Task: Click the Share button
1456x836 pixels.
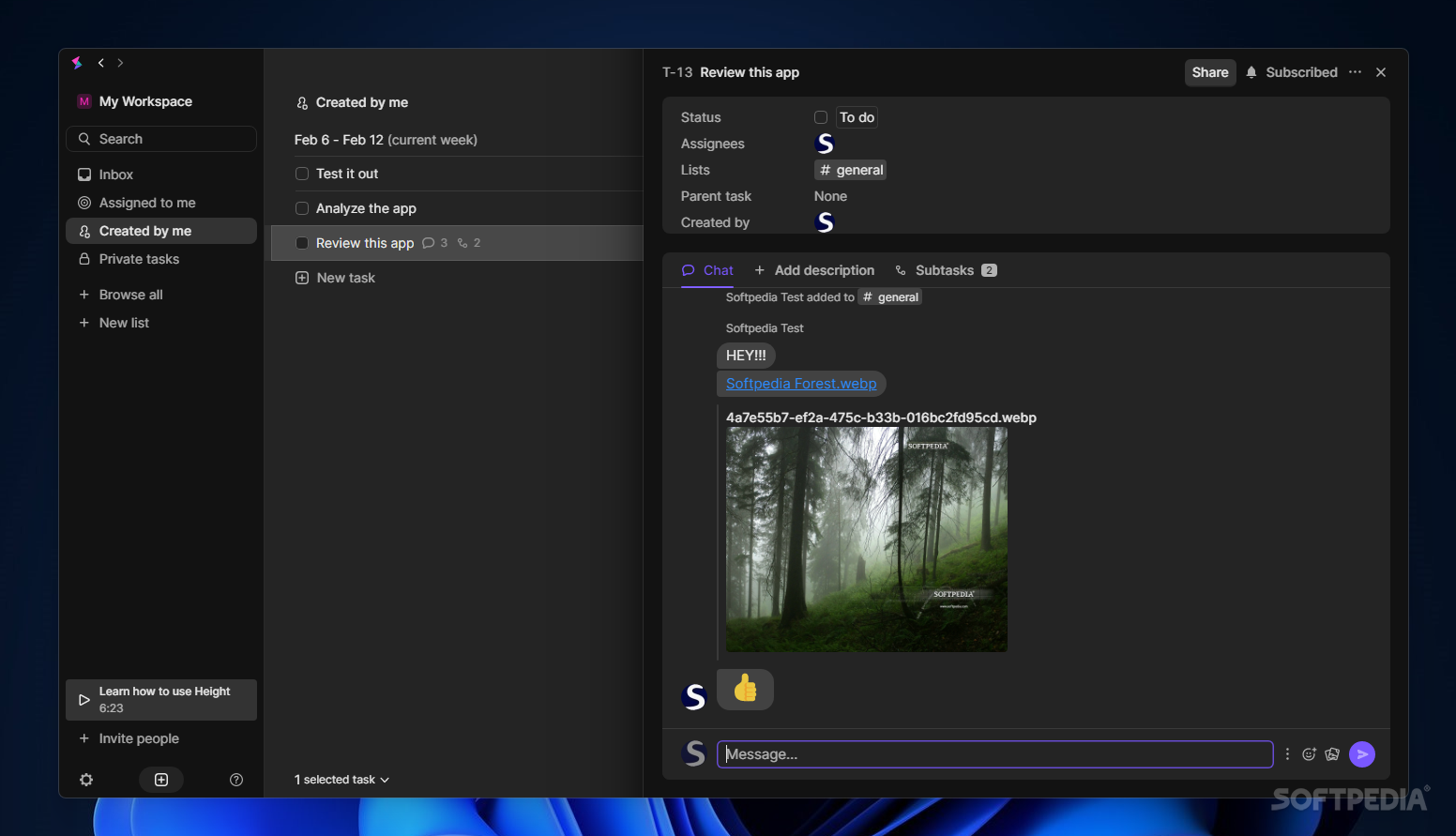Action: point(1210,72)
